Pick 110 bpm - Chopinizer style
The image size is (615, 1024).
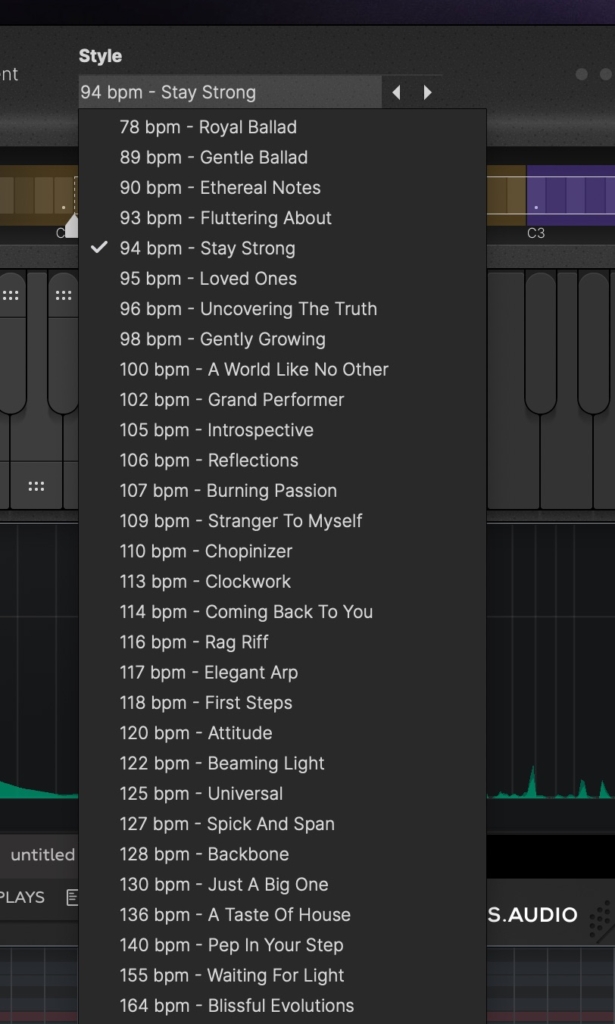point(206,551)
